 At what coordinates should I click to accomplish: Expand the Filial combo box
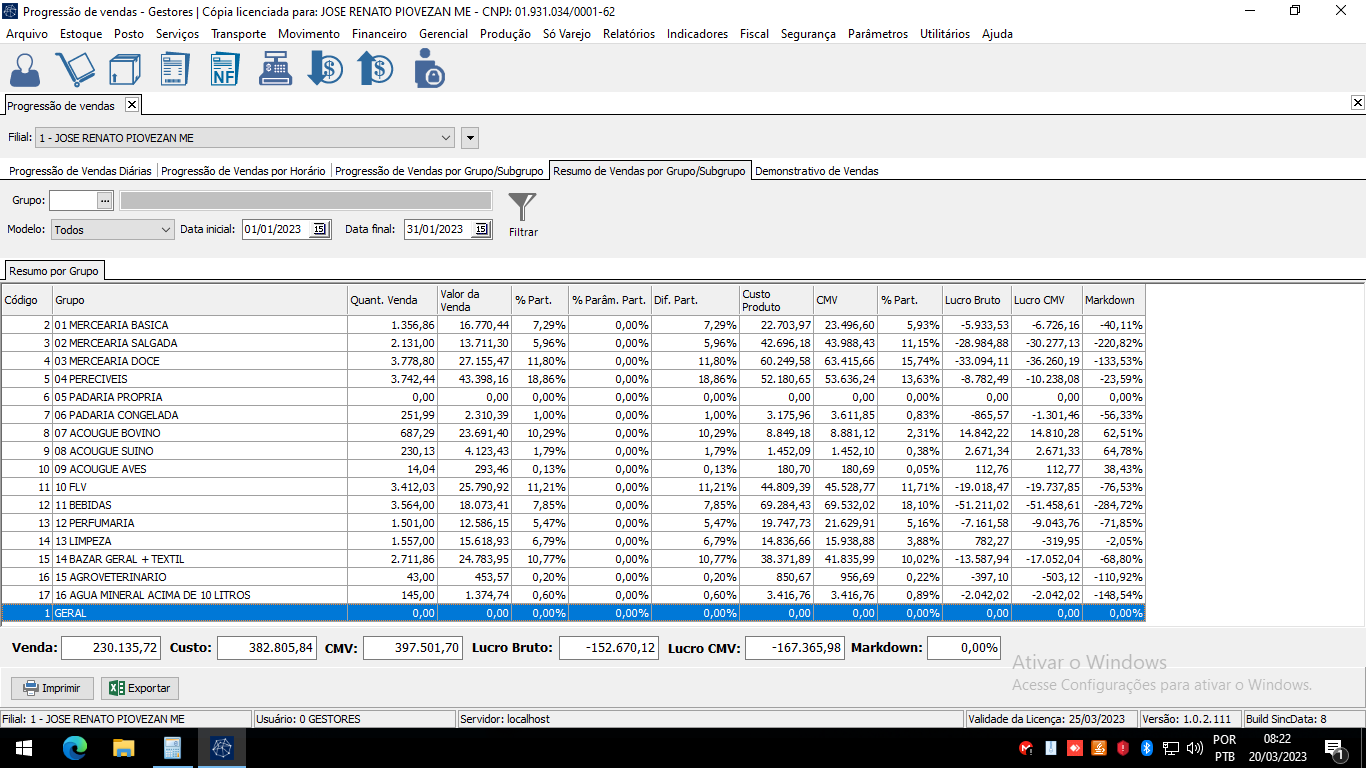tap(446, 137)
